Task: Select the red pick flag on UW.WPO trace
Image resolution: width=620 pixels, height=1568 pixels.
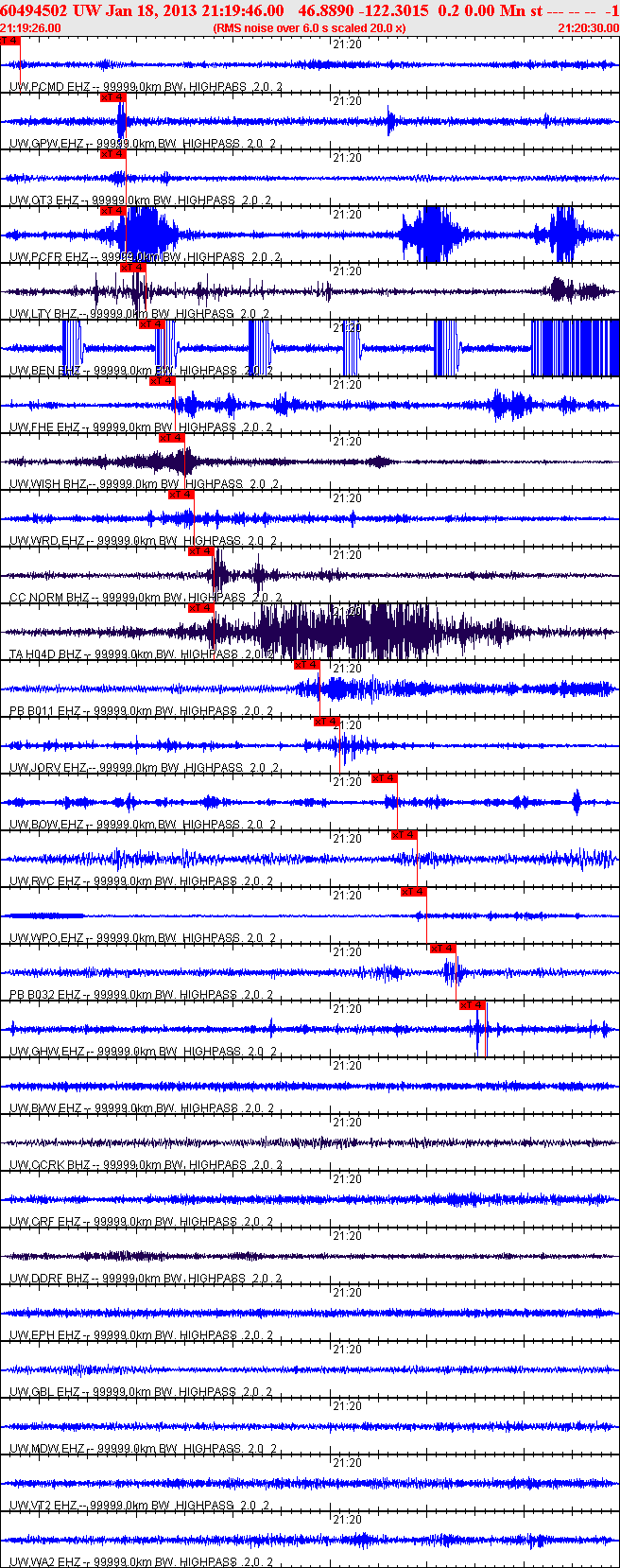Action: coord(414,892)
